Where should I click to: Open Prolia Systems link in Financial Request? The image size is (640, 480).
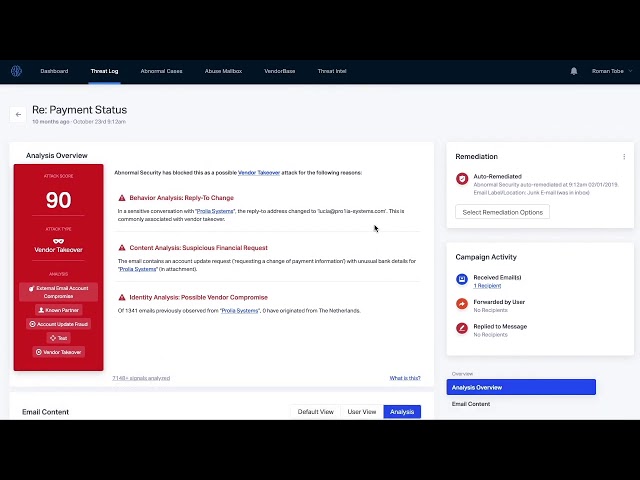[138, 269]
